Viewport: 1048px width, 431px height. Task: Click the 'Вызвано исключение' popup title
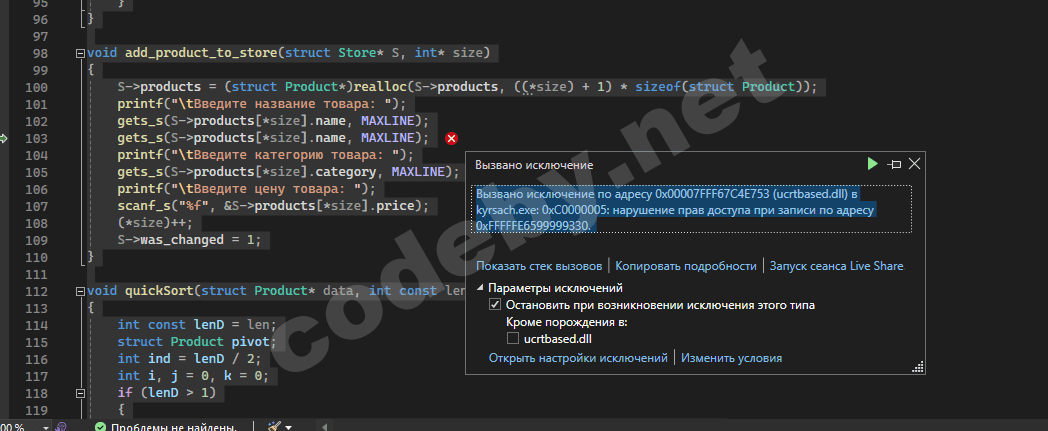point(533,164)
